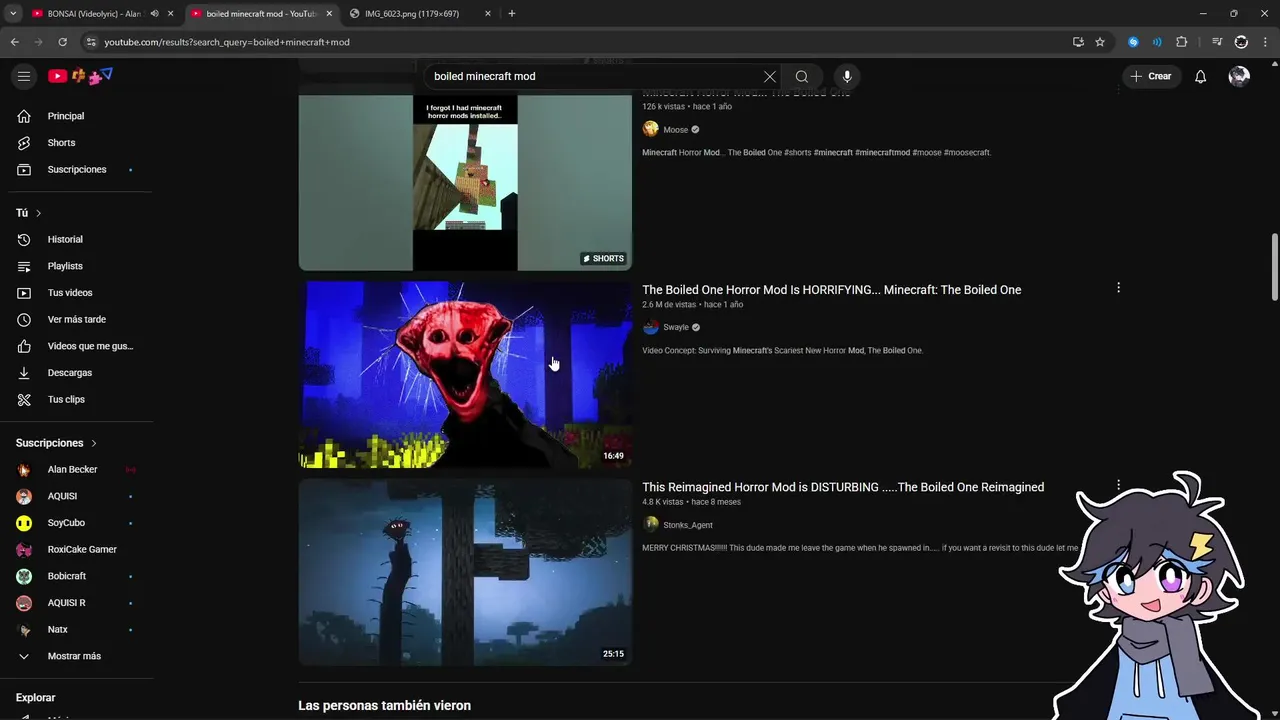Open the notifications bell
The width and height of the screenshot is (1280, 720).
(1200, 77)
